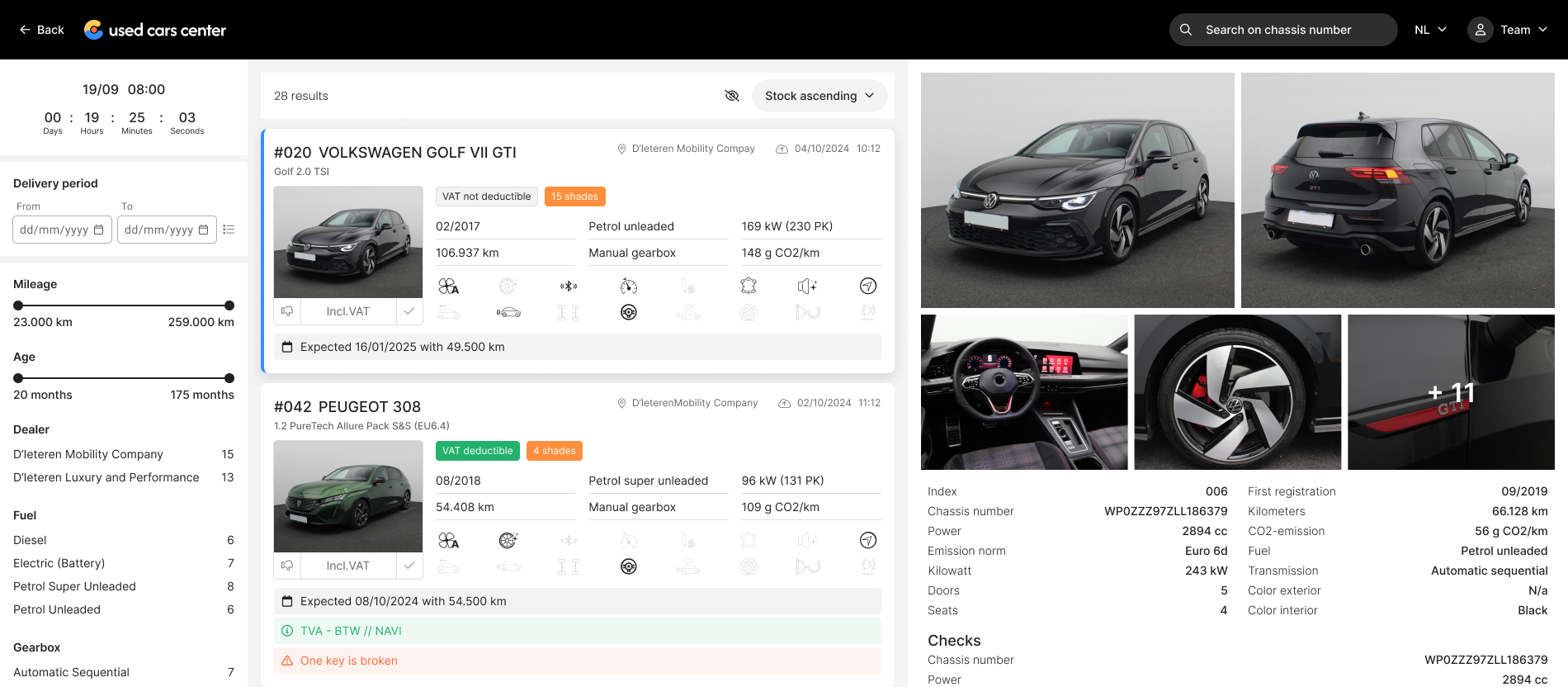Image resolution: width=1568 pixels, height=687 pixels.
Task: Click Golf GTI cruise control icon
Action: coord(629,287)
